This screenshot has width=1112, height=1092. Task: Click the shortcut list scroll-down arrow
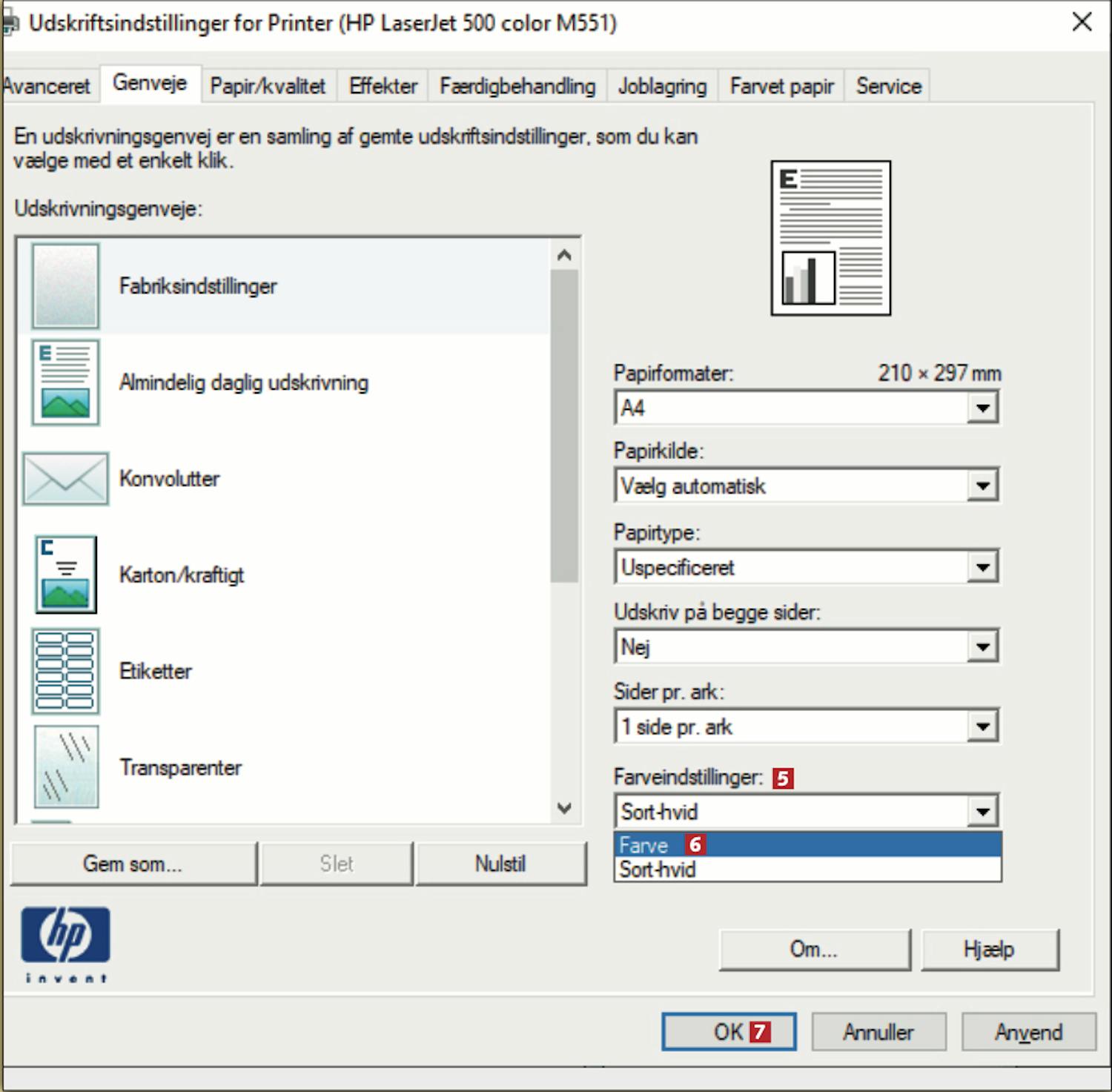[x=564, y=808]
